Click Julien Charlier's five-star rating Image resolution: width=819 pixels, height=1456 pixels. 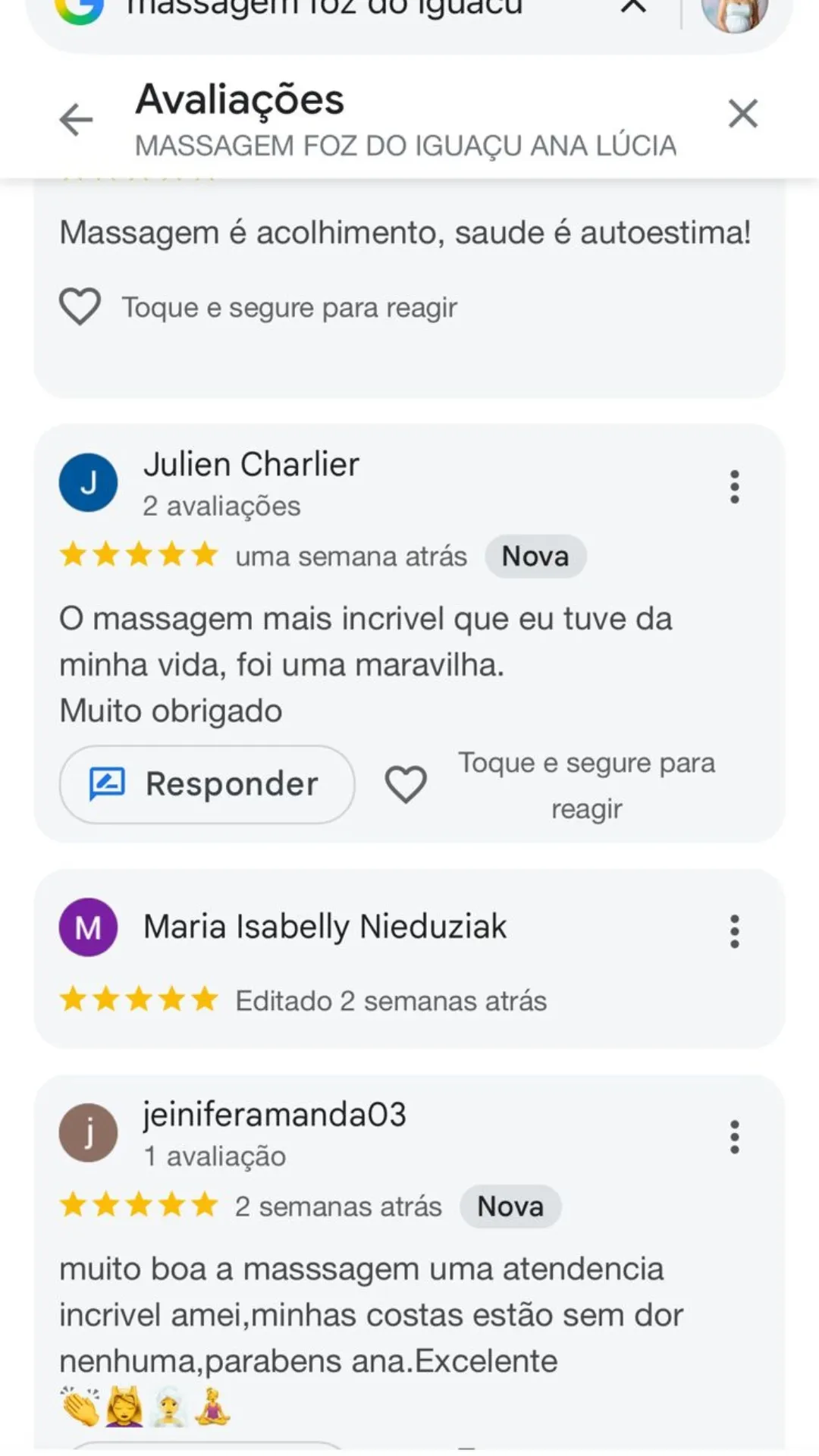pos(139,555)
